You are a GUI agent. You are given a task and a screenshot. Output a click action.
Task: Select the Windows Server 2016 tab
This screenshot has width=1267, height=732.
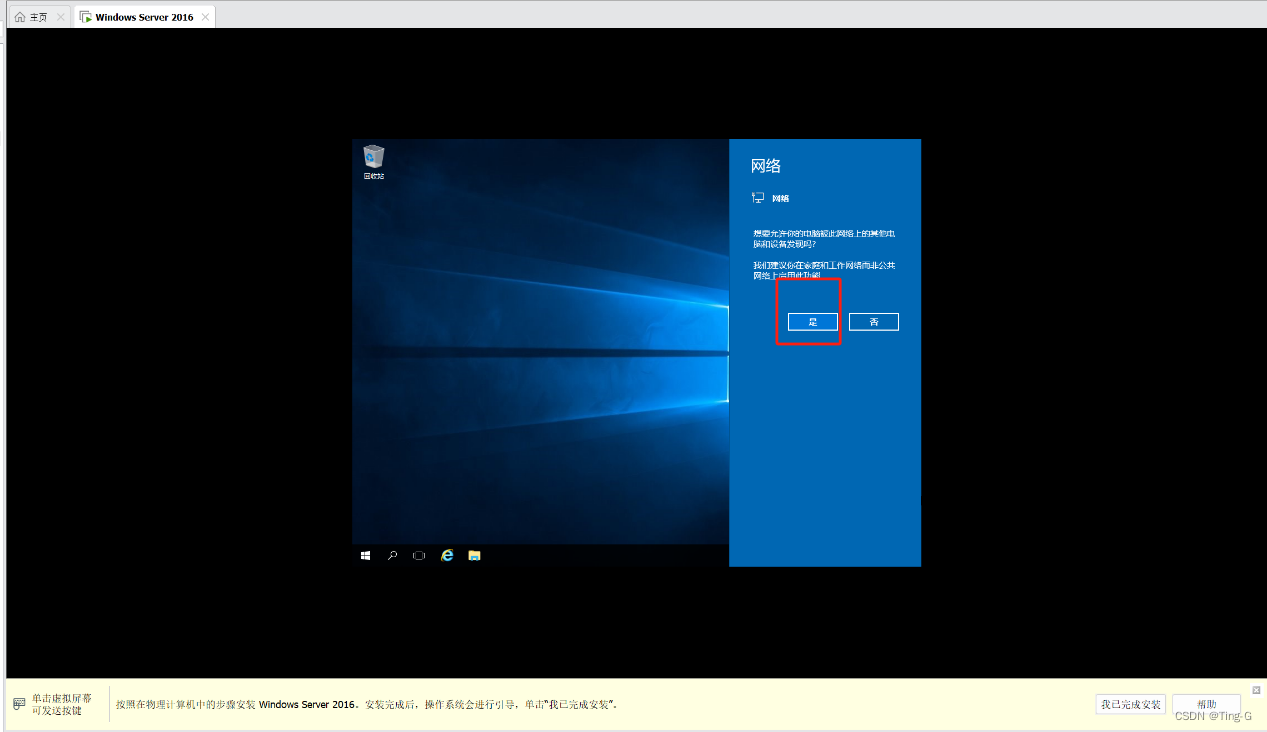tap(145, 17)
